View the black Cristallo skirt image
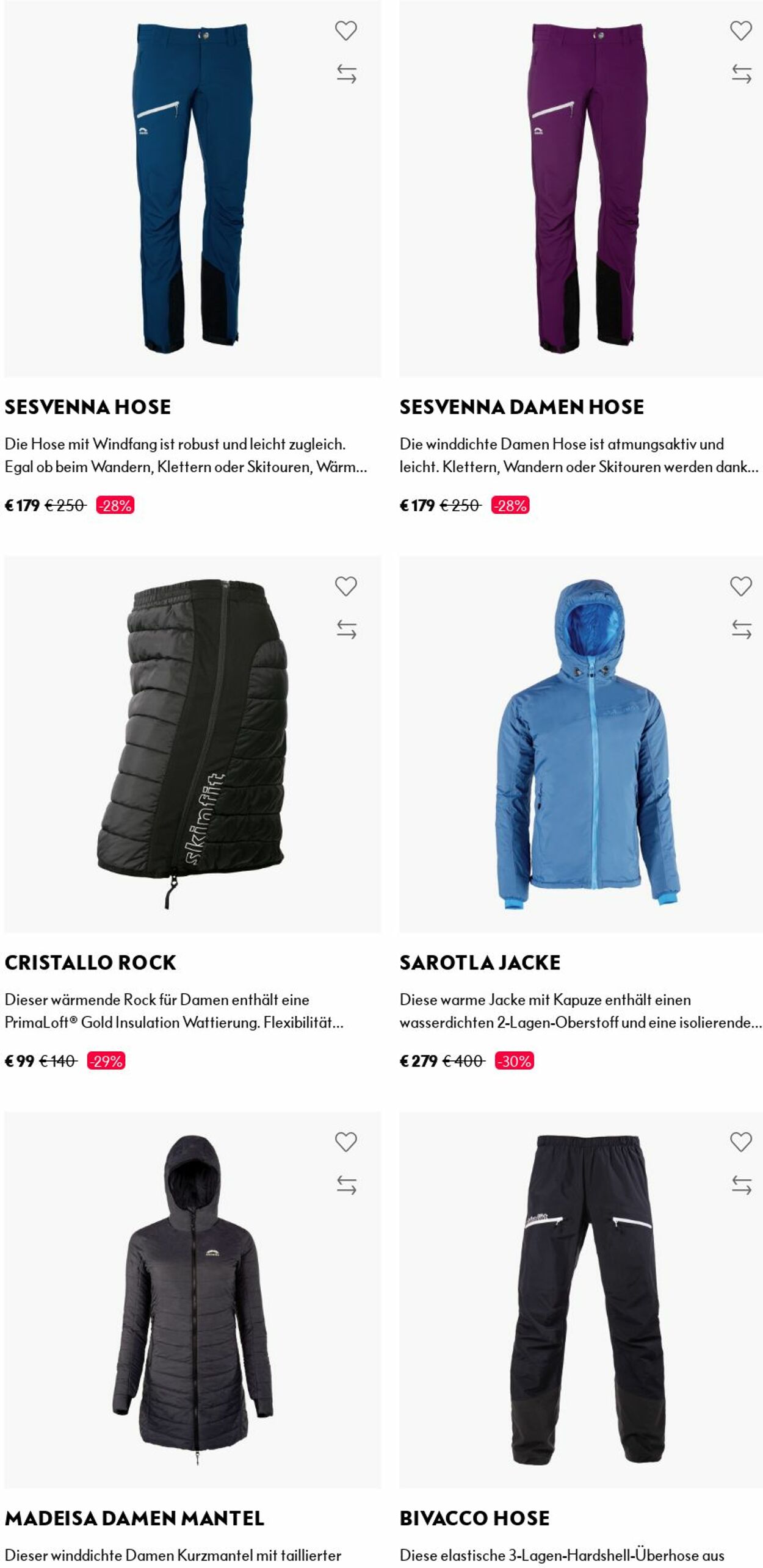Viewport: 763px width, 1568px height. [x=193, y=744]
